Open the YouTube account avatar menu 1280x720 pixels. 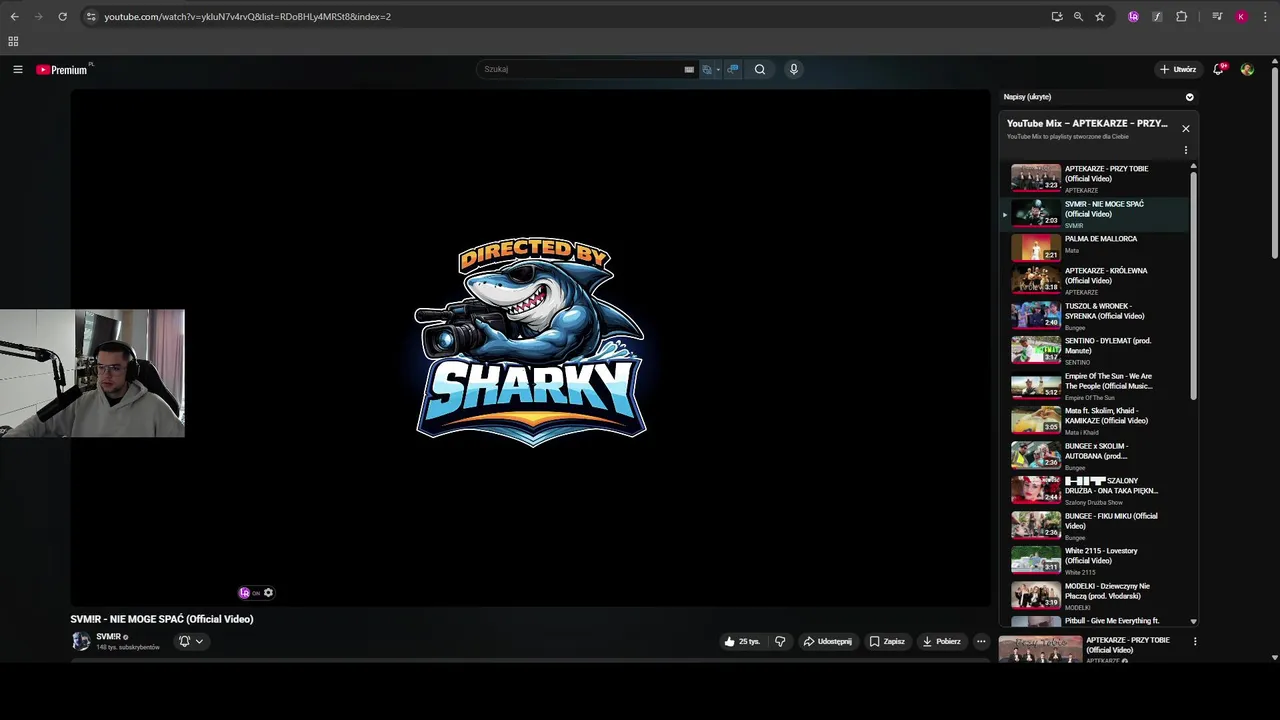click(1247, 69)
